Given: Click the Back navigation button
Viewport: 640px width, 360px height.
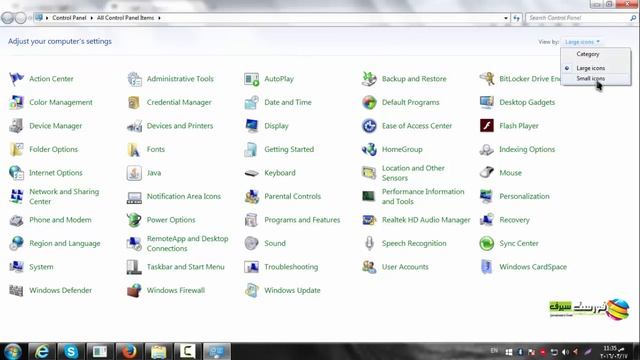Looking at the screenshot, I should [7, 18].
